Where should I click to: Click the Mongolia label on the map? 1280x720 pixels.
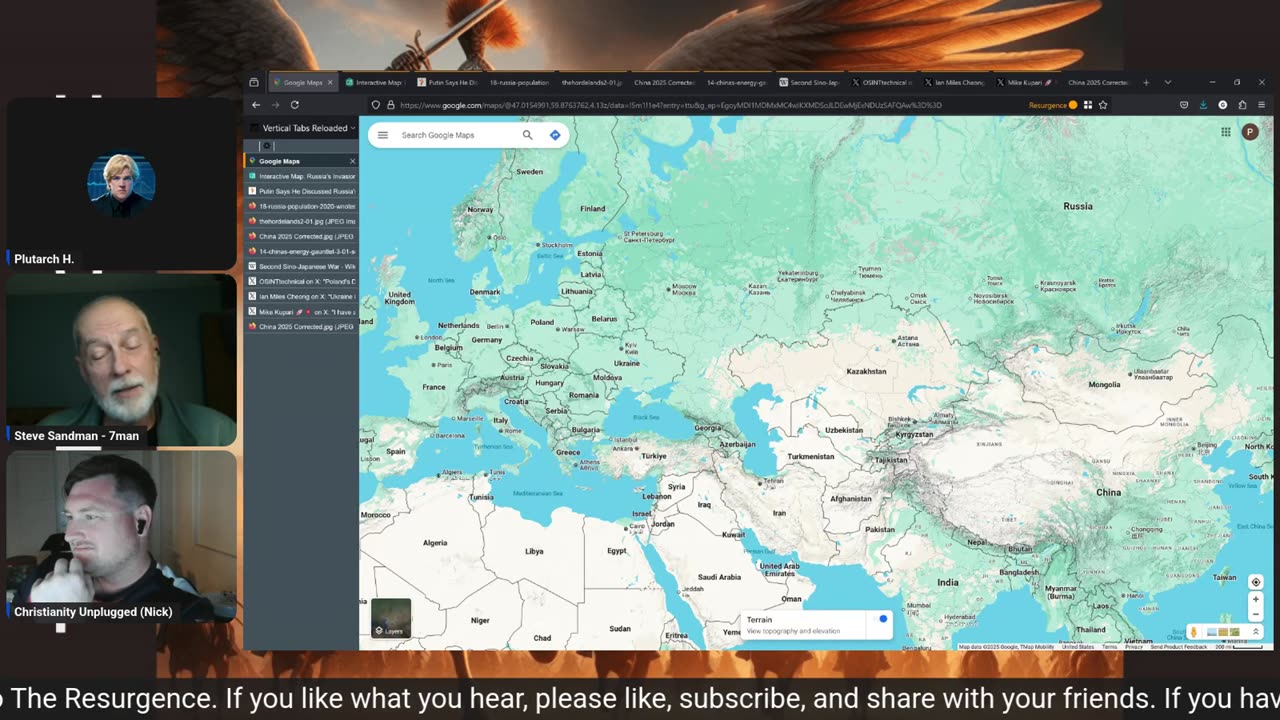pos(1104,385)
